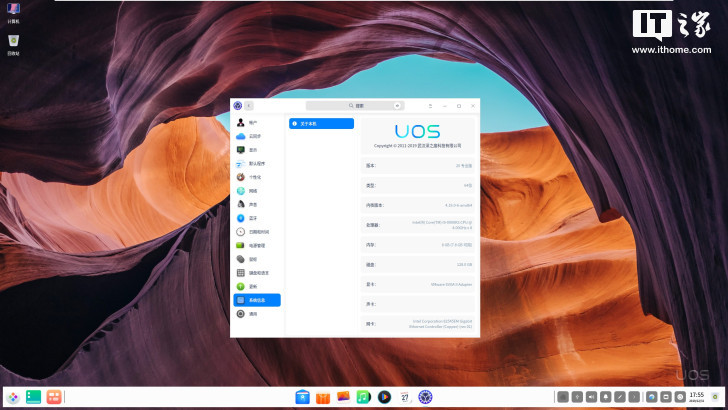This screenshot has height=410, width=728.
Task: Click the Sound Card (声卡) row
Action: [418, 304]
